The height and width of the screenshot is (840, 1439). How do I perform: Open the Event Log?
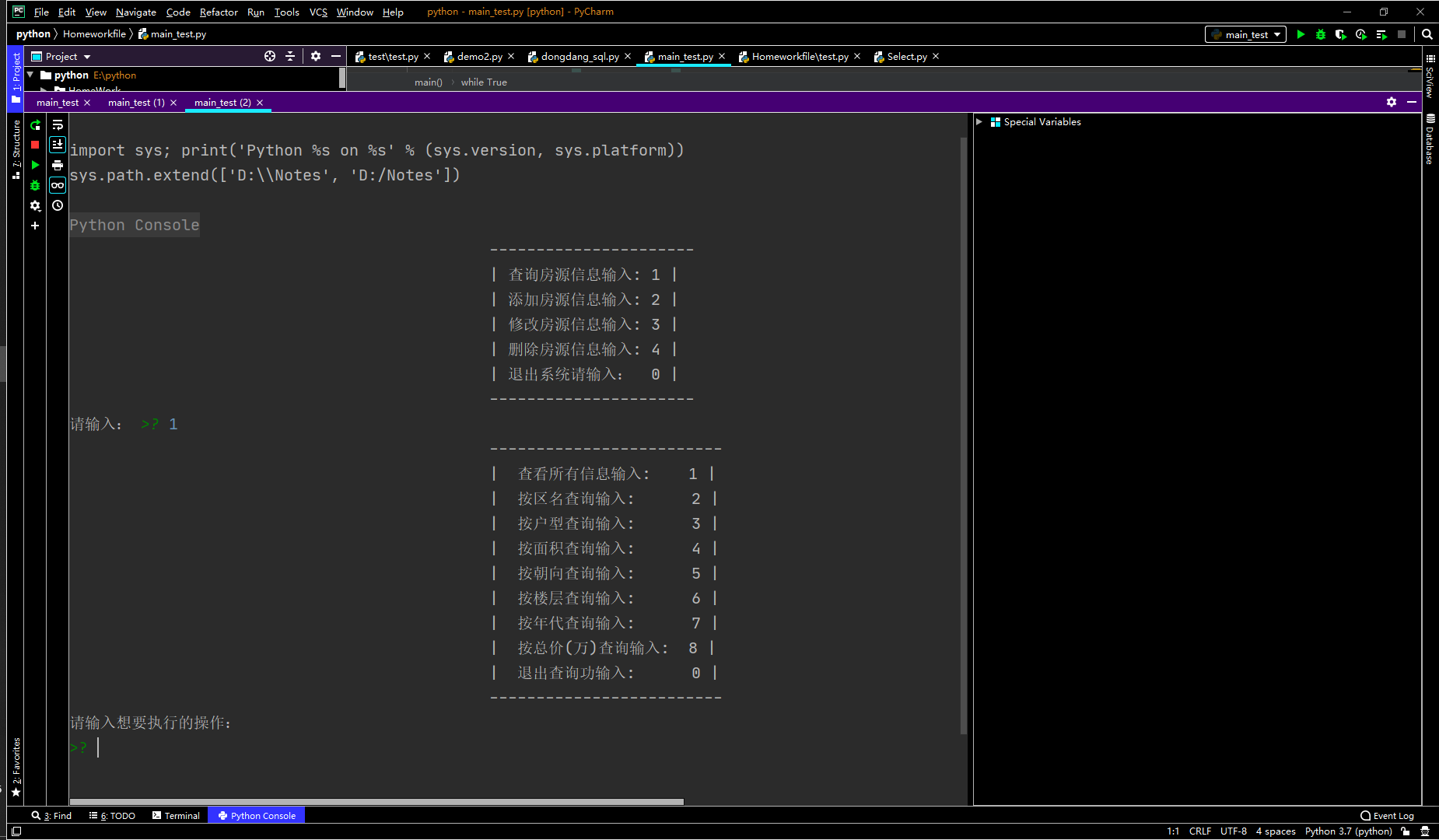1387,816
